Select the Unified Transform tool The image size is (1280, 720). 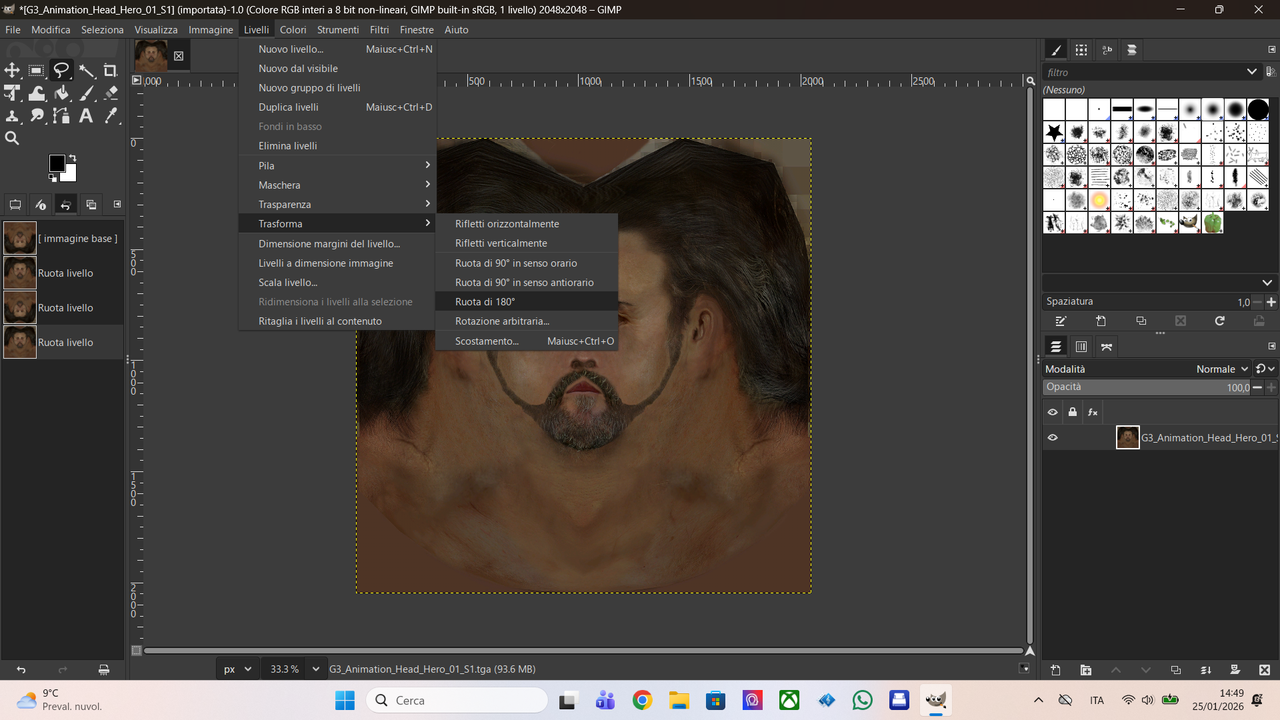(12, 93)
